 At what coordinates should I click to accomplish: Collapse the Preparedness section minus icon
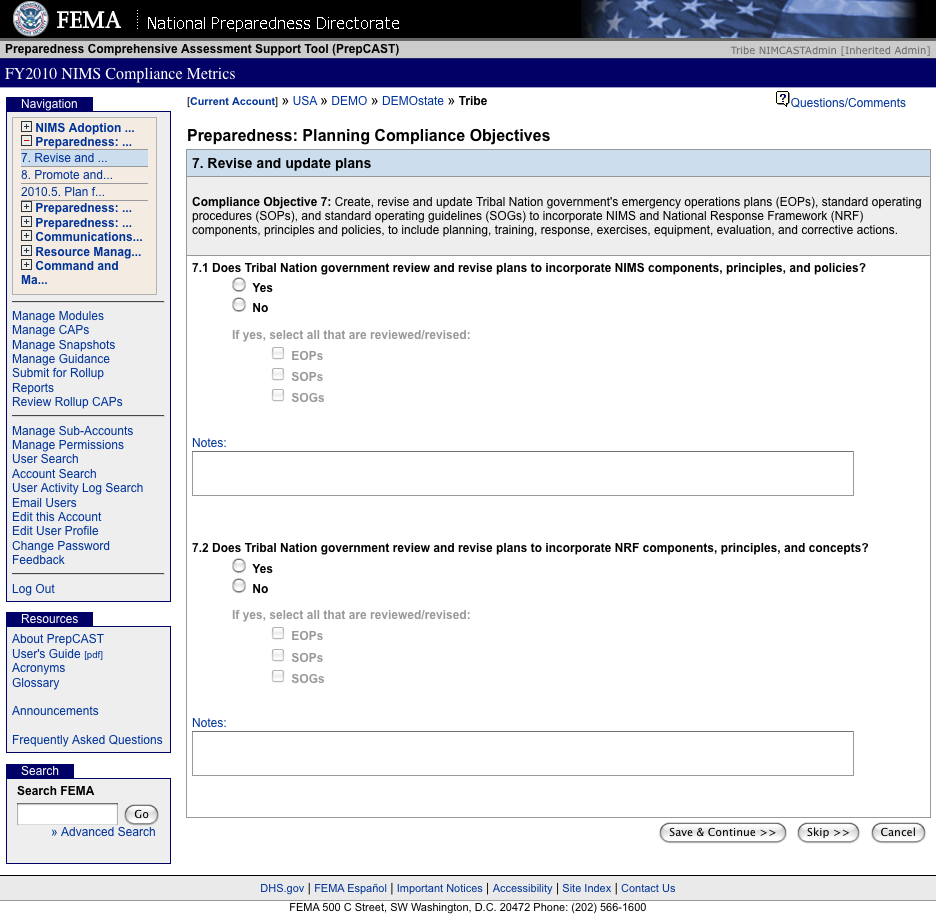27,142
